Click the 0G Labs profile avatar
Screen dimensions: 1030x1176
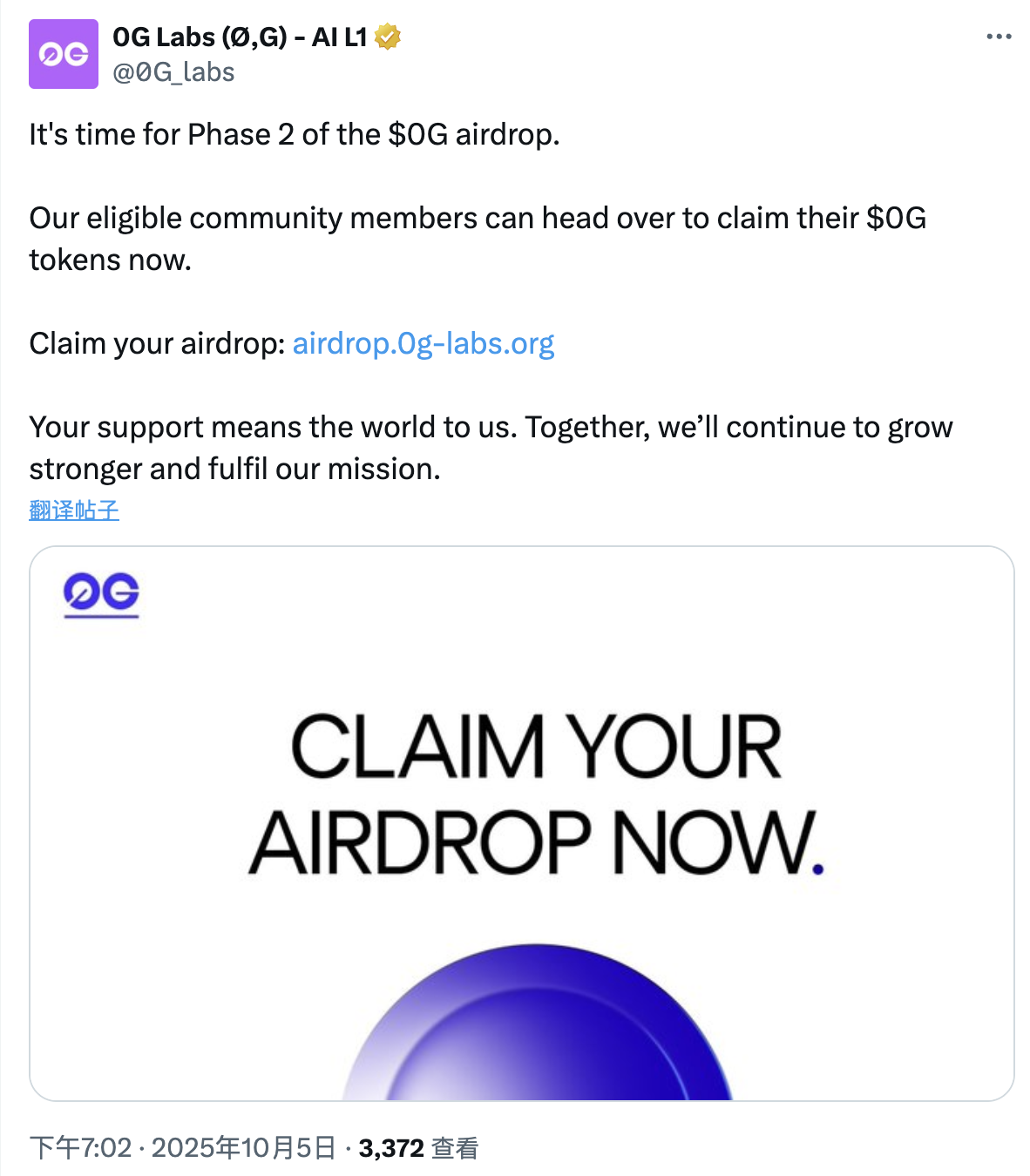click(x=64, y=54)
